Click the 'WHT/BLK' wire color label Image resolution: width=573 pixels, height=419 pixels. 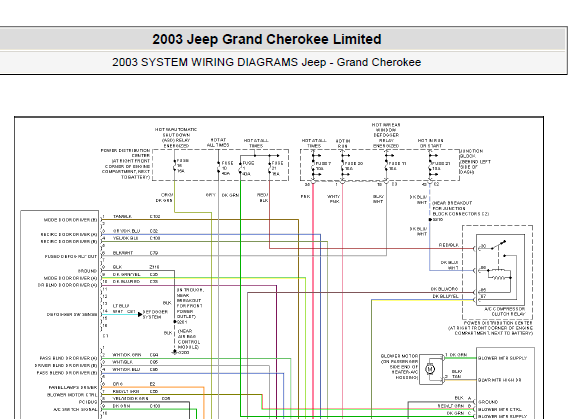[122, 362]
